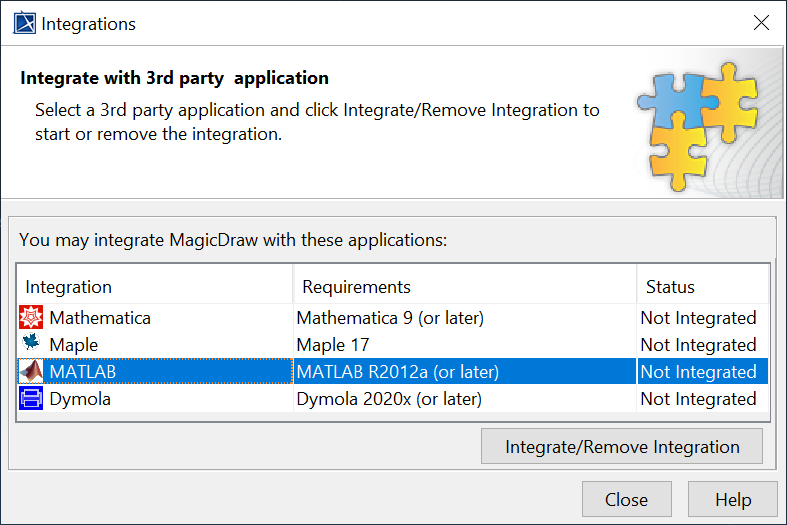Viewport: 787px width, 525px height.
Task: Select the Dymola integration row
Action: [x=80, y=399]
